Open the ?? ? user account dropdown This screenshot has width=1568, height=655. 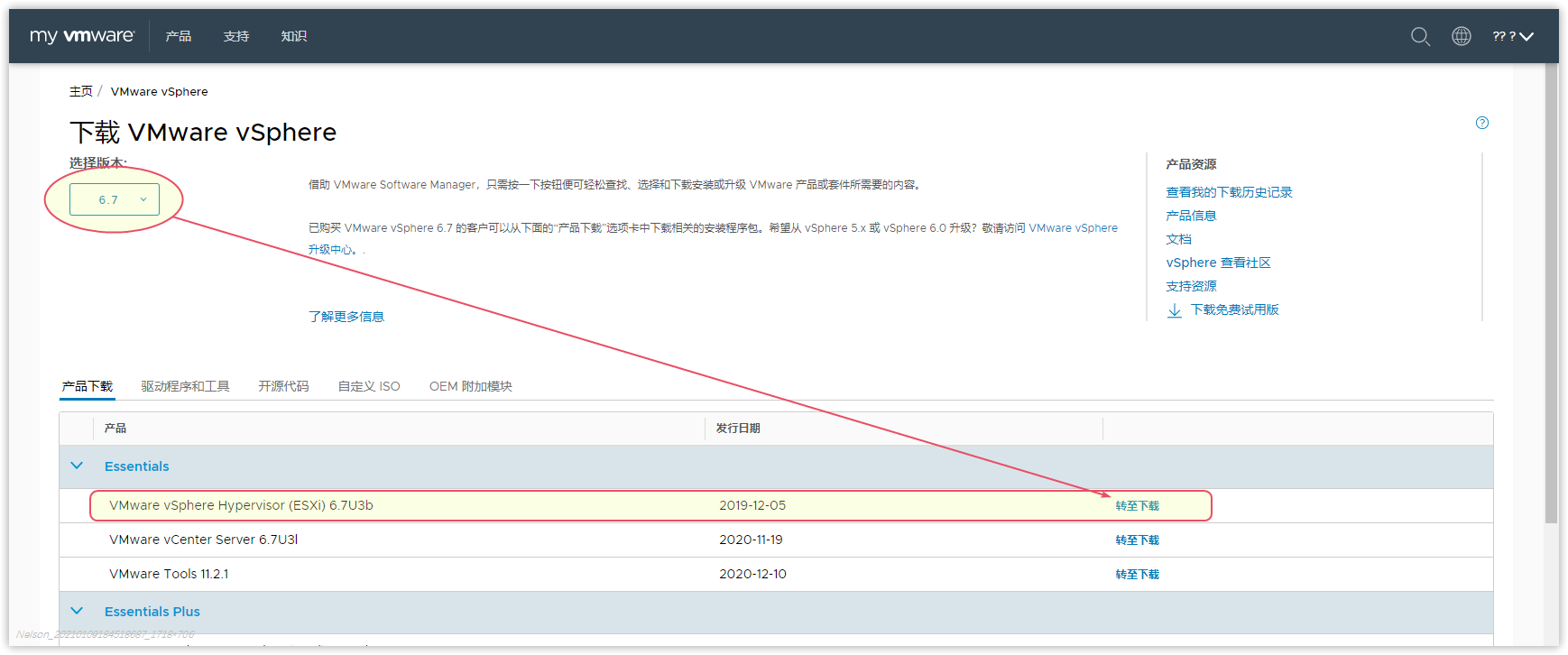point(1513,36)
